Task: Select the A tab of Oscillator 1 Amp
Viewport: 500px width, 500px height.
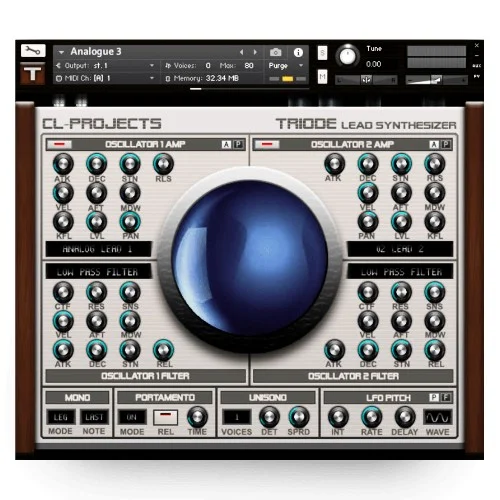Action: point(226,144)
